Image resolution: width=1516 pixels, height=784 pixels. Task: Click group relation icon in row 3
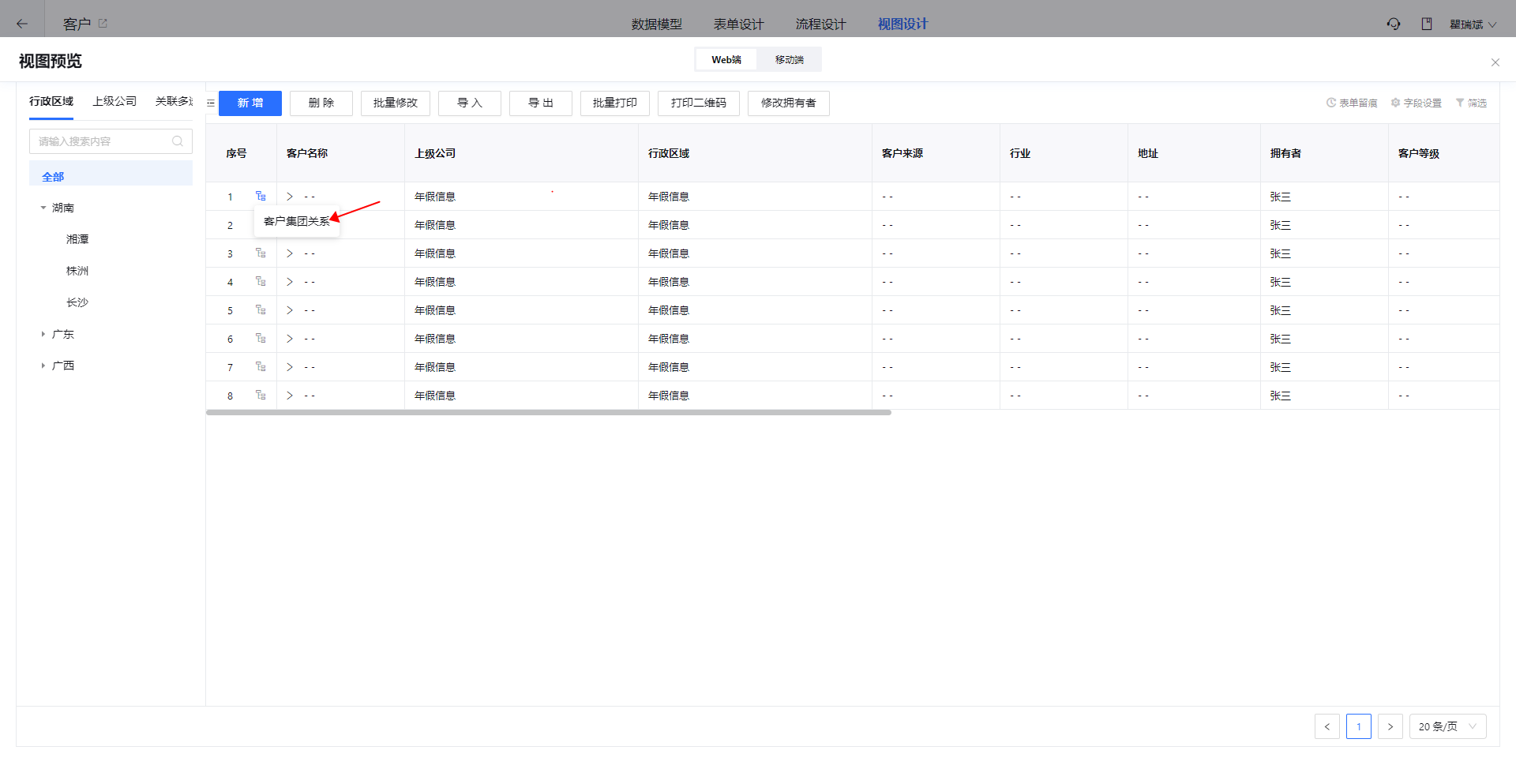261,253
